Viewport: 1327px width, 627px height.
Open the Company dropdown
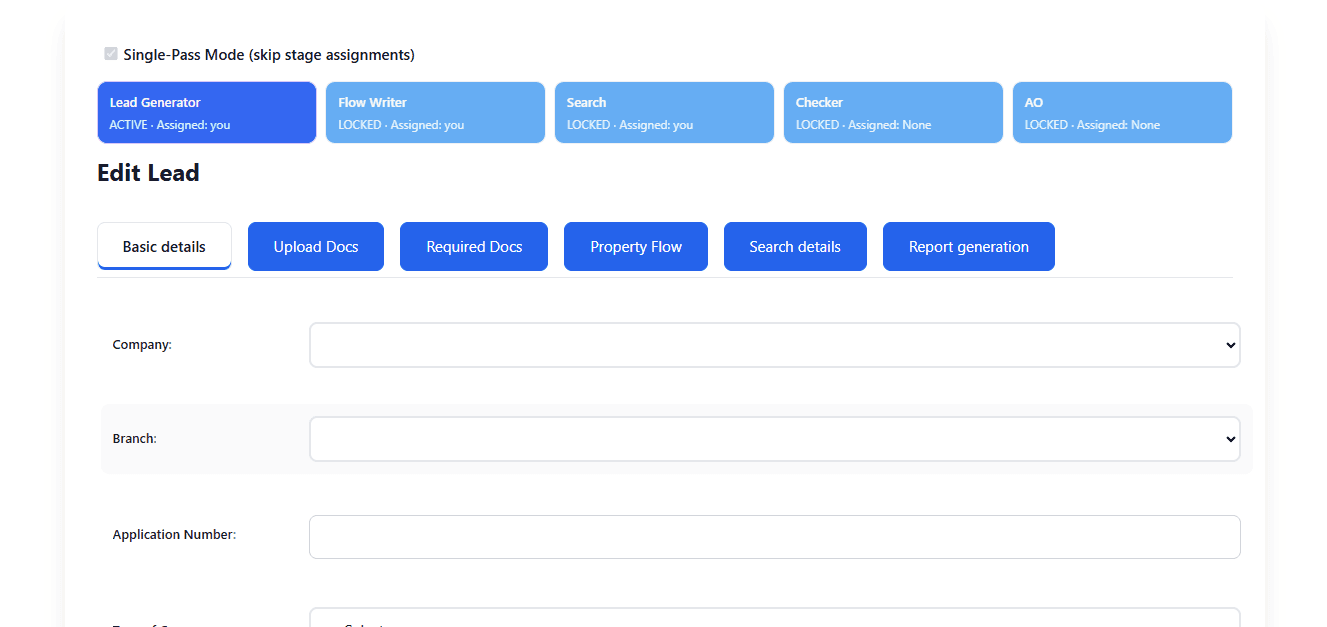pyautogui.click(x=775, y=344)
